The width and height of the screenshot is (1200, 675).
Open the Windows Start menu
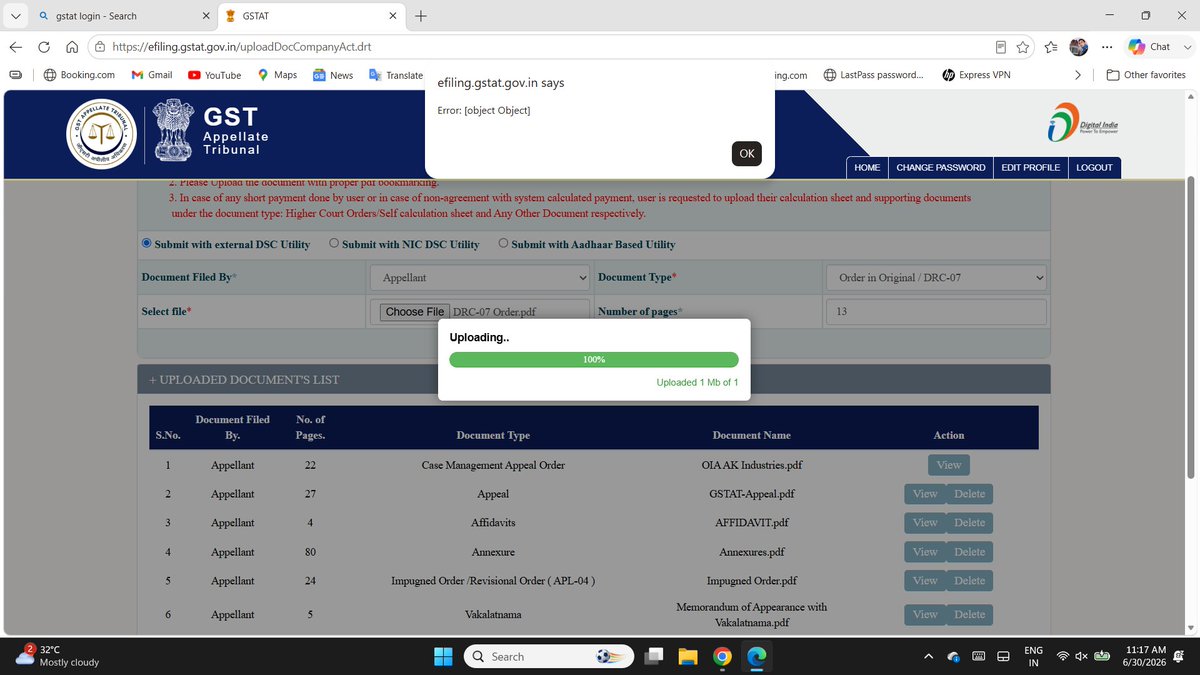pyautogui.click(x=443, y=656)
